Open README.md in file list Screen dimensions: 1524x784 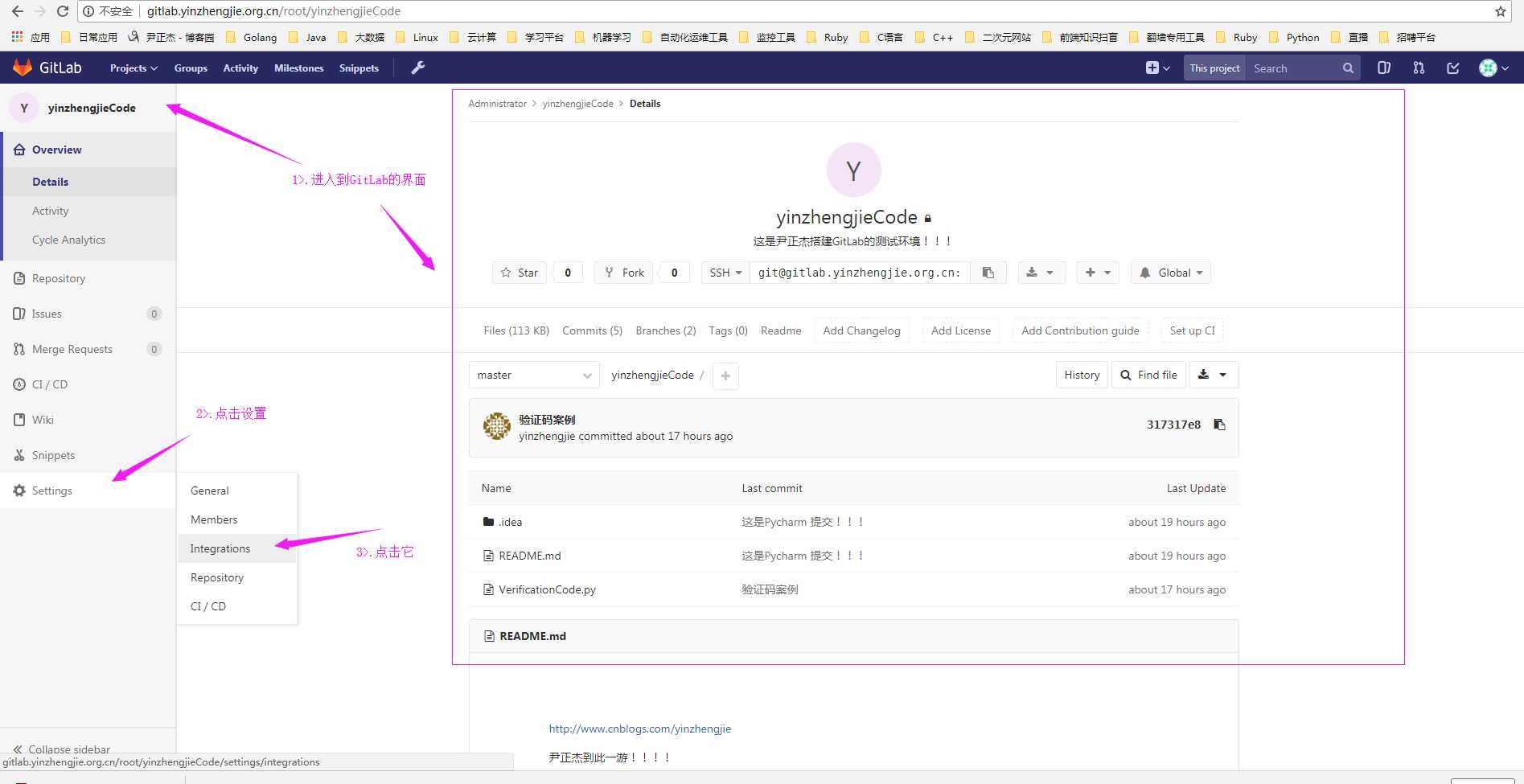click(529, 556)
